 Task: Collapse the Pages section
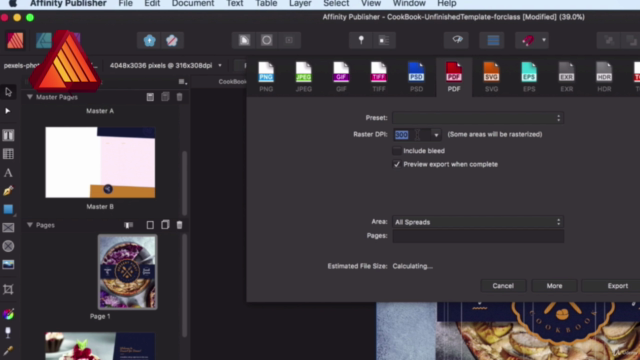pos(30,225)
